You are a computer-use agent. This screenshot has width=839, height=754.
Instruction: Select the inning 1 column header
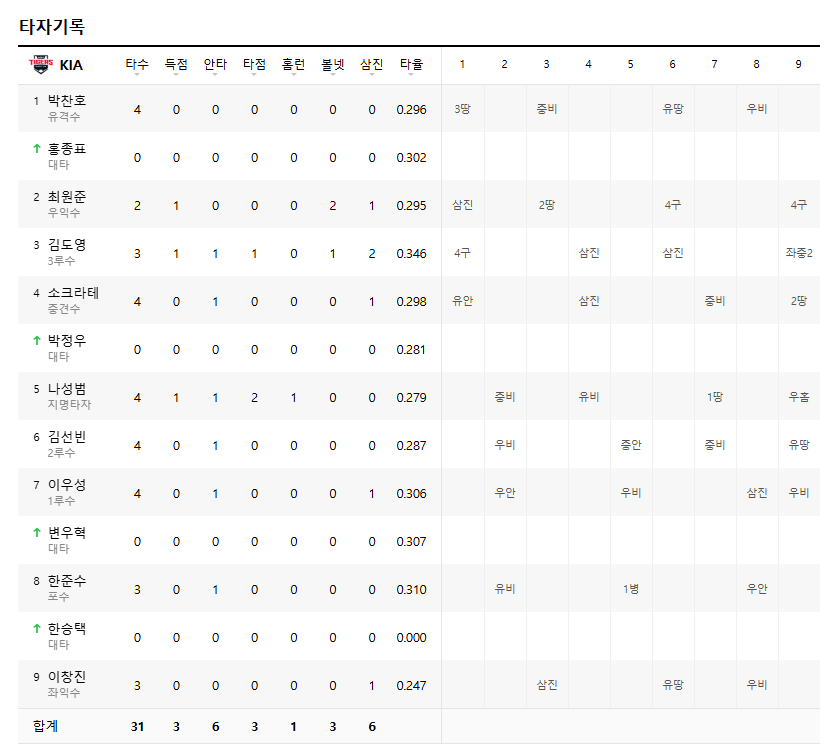pos(462,64)
